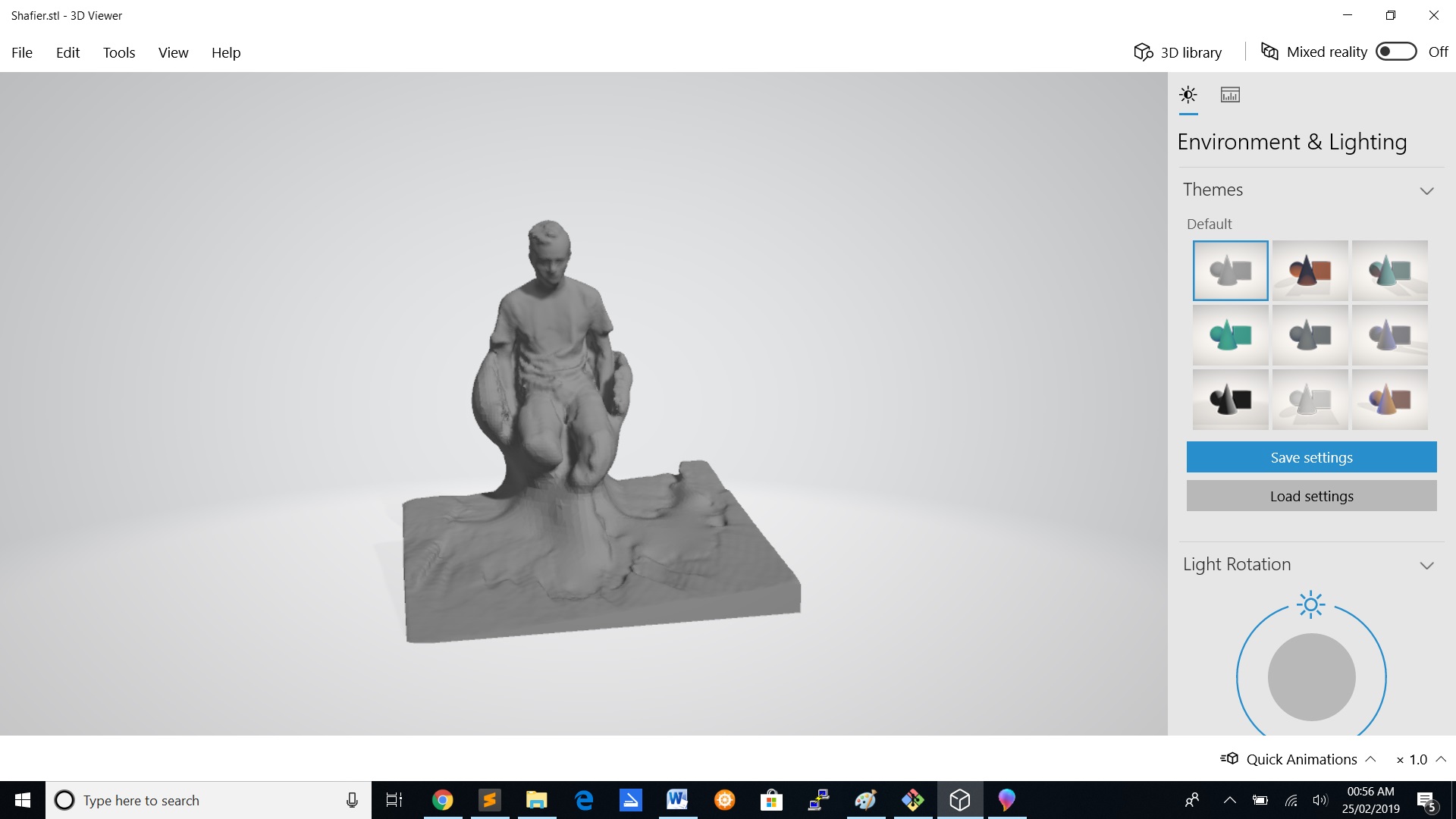
Task: Select the black cone theme thumbnail
Action: [1230, 400]
